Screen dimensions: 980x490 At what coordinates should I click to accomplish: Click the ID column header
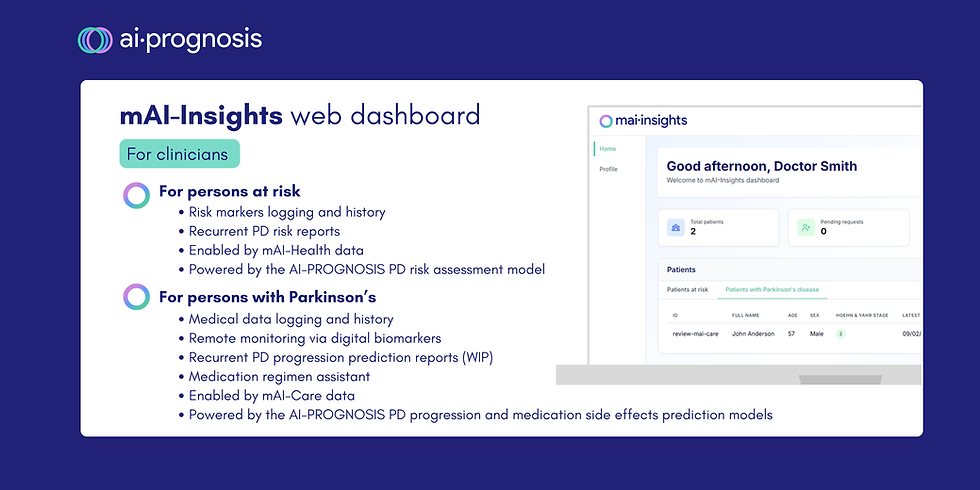675,316
